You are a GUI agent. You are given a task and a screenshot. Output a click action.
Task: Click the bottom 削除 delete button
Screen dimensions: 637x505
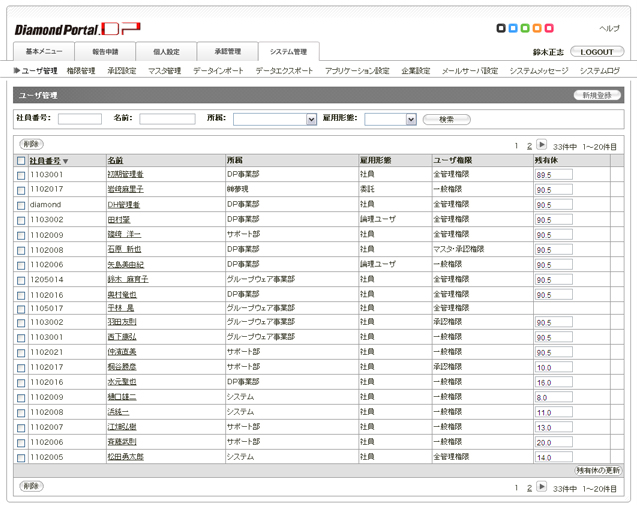(x=31, y=486)
